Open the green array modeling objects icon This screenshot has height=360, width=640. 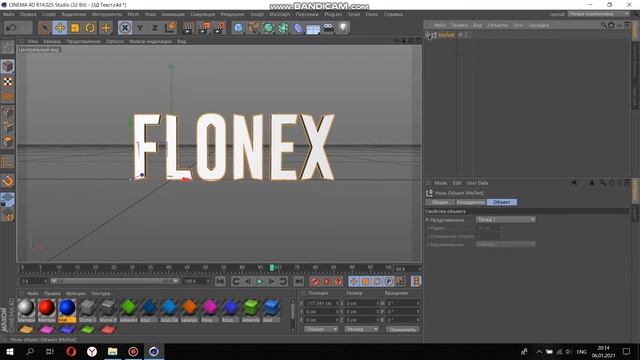pyautogui.click(x=283, y=28)
